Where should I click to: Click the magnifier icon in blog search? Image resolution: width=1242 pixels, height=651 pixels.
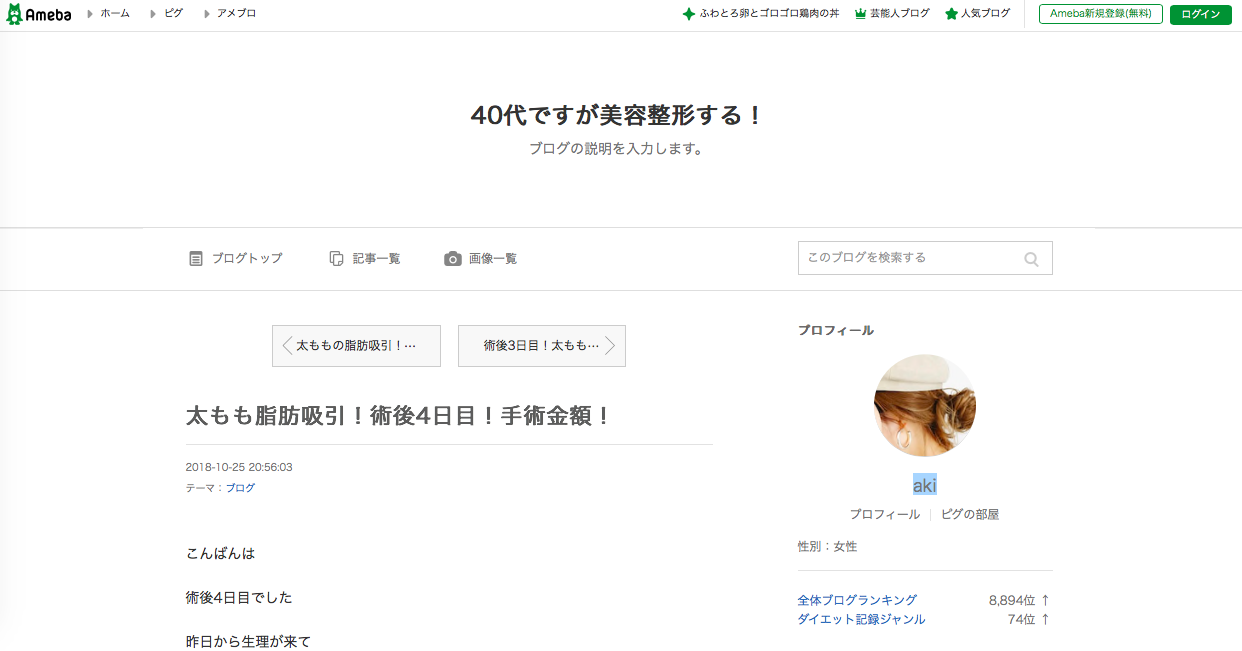1031,258
